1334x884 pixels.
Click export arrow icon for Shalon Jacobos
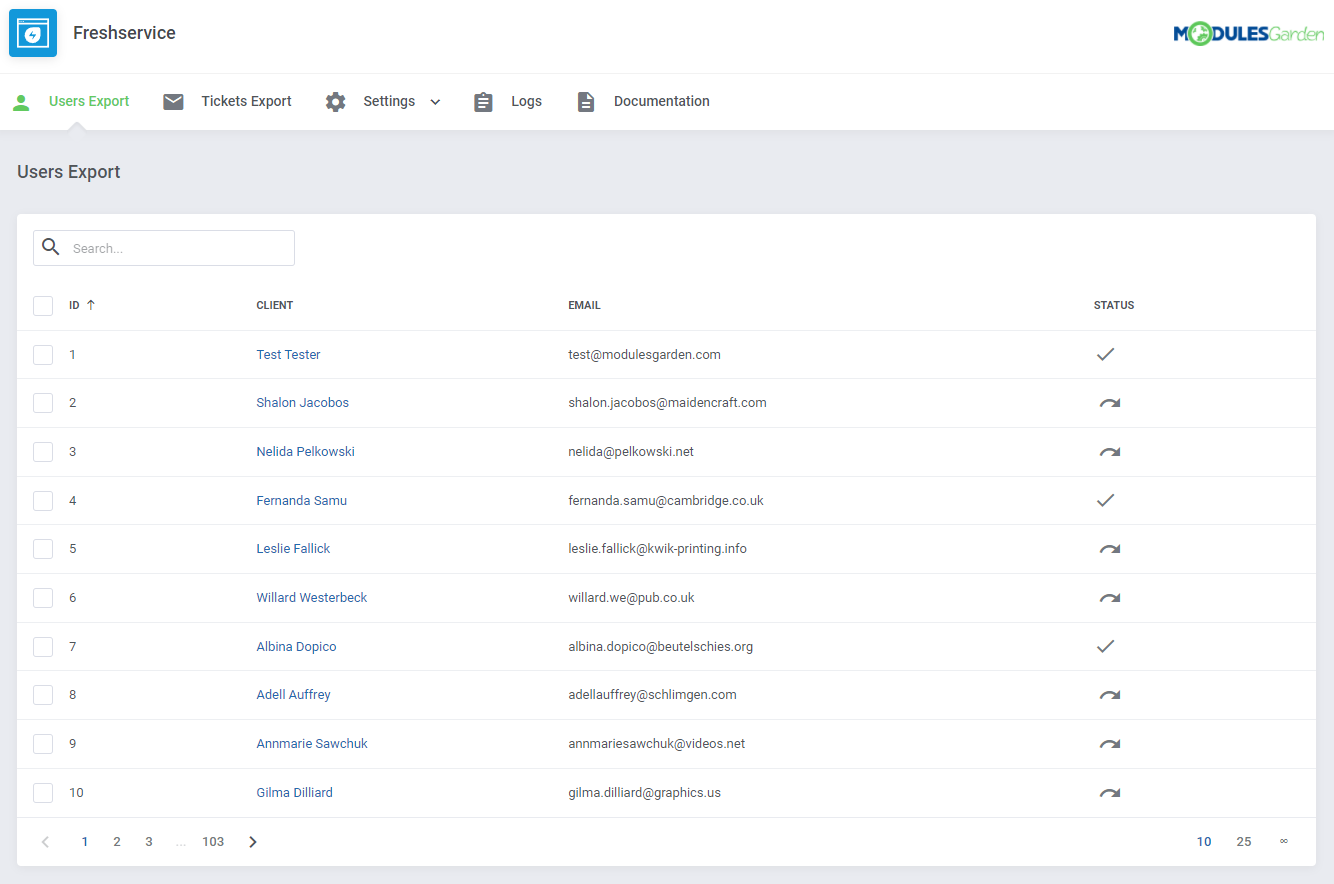1110,403
